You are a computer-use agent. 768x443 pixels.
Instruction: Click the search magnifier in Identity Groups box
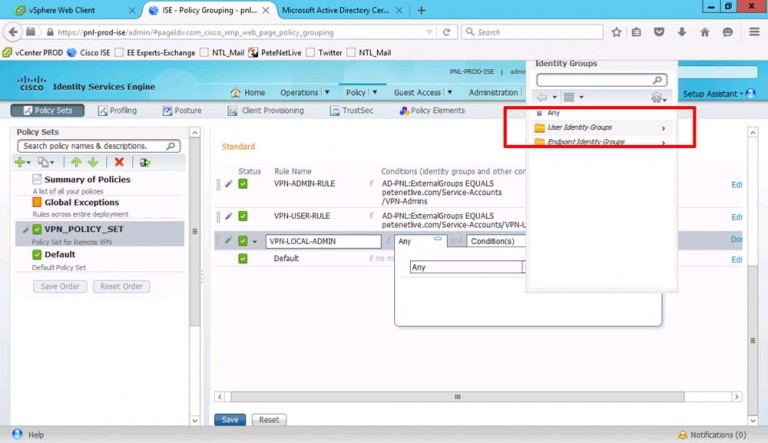658,79
